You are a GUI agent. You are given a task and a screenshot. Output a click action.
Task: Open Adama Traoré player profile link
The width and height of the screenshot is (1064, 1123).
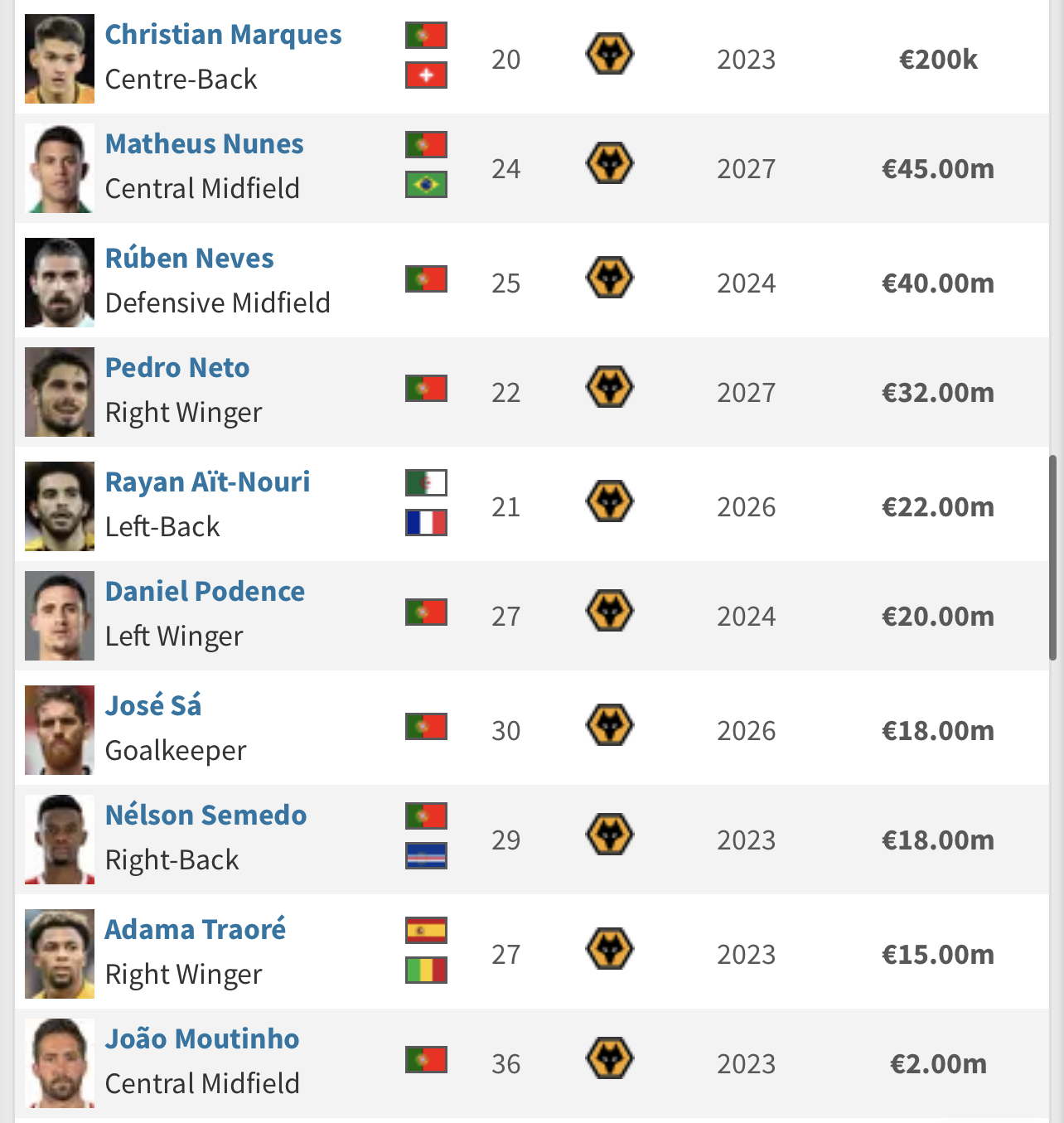(x=196, y=930)
